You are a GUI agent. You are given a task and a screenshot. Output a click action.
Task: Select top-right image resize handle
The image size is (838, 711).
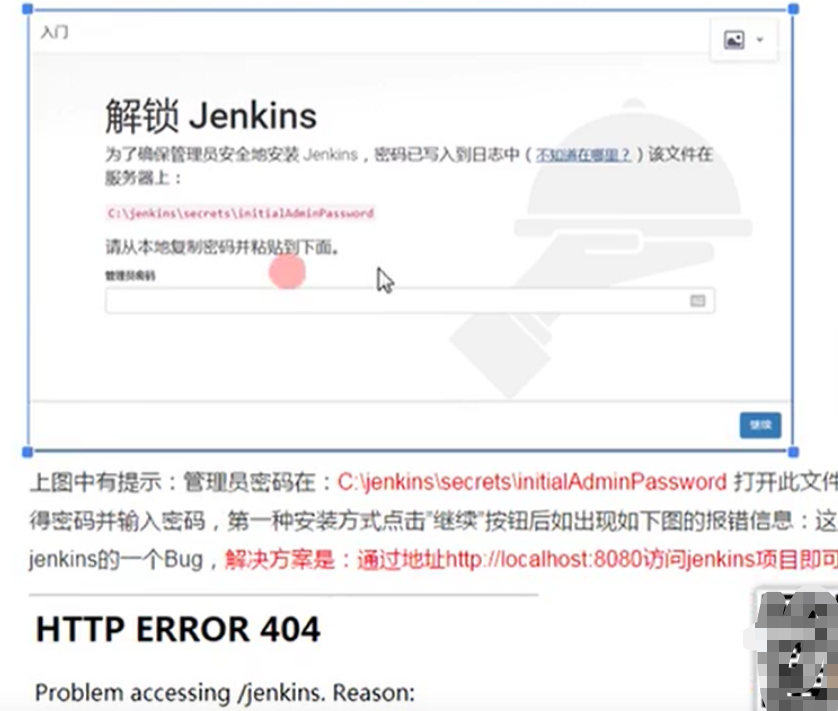(x=794, y=9)
